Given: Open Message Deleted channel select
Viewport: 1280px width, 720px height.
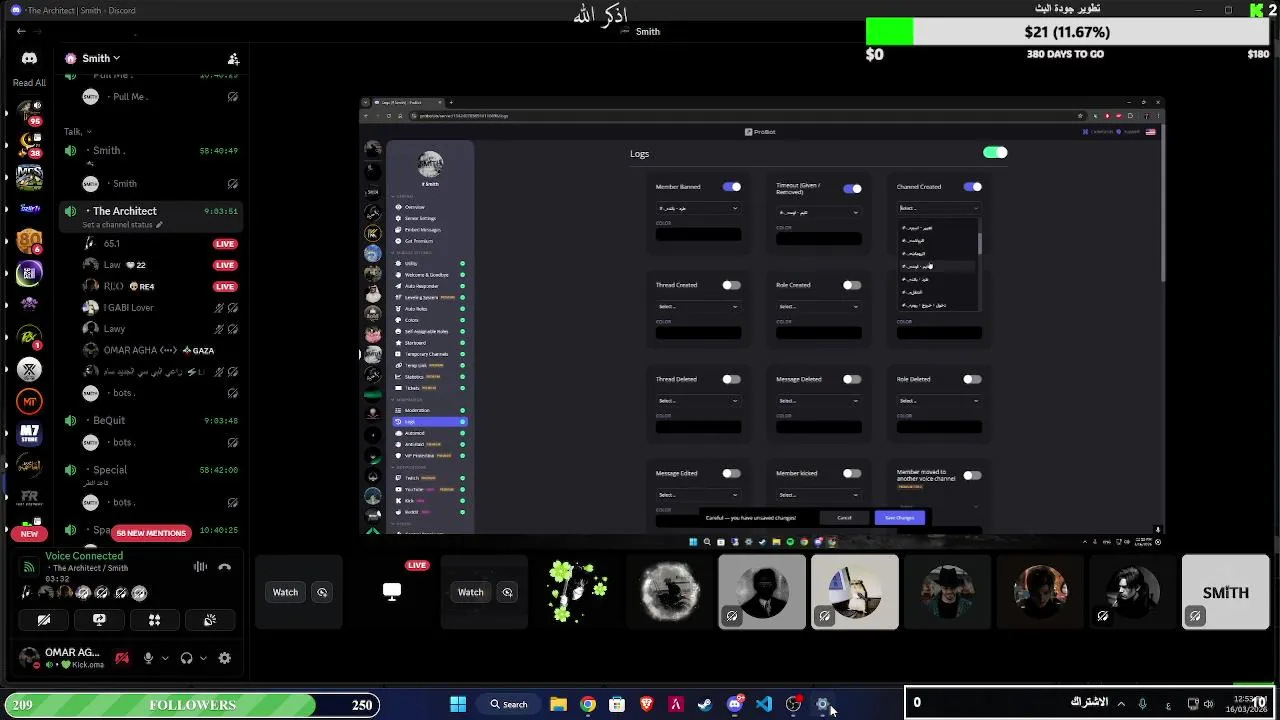Looking at the screenshot, I should [818, 400].
